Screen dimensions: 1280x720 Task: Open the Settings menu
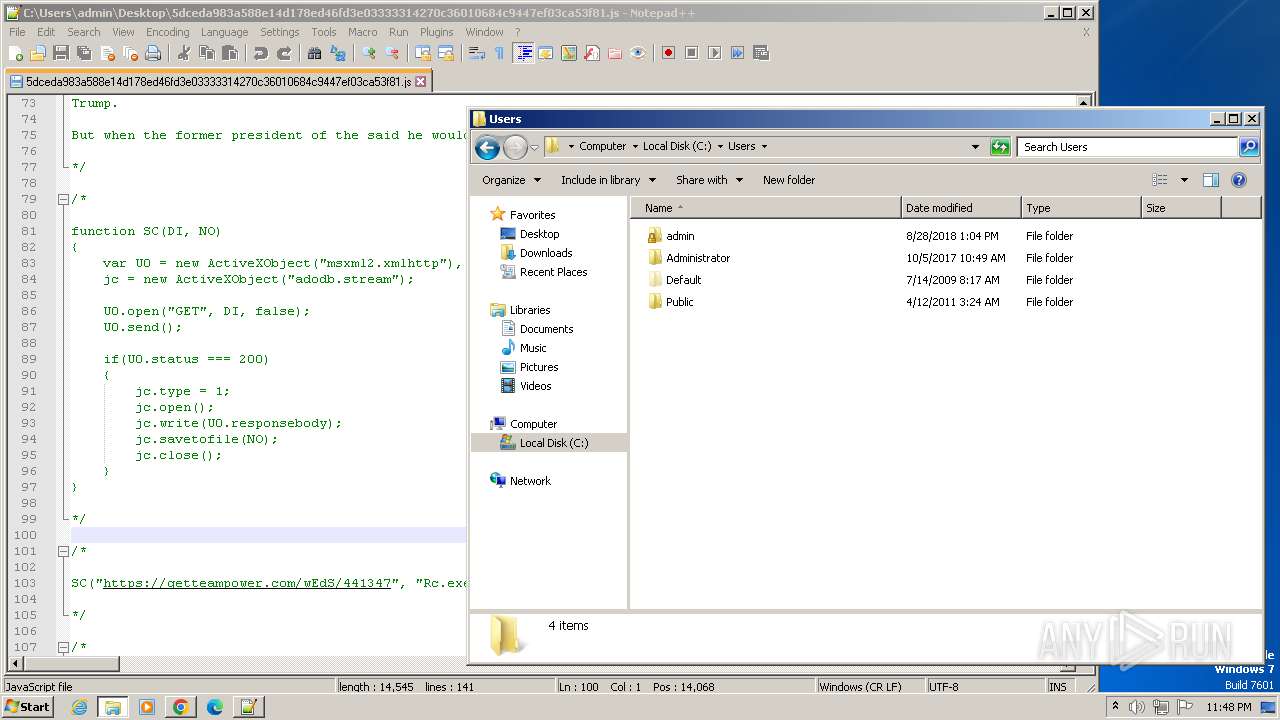pos(280,32)
